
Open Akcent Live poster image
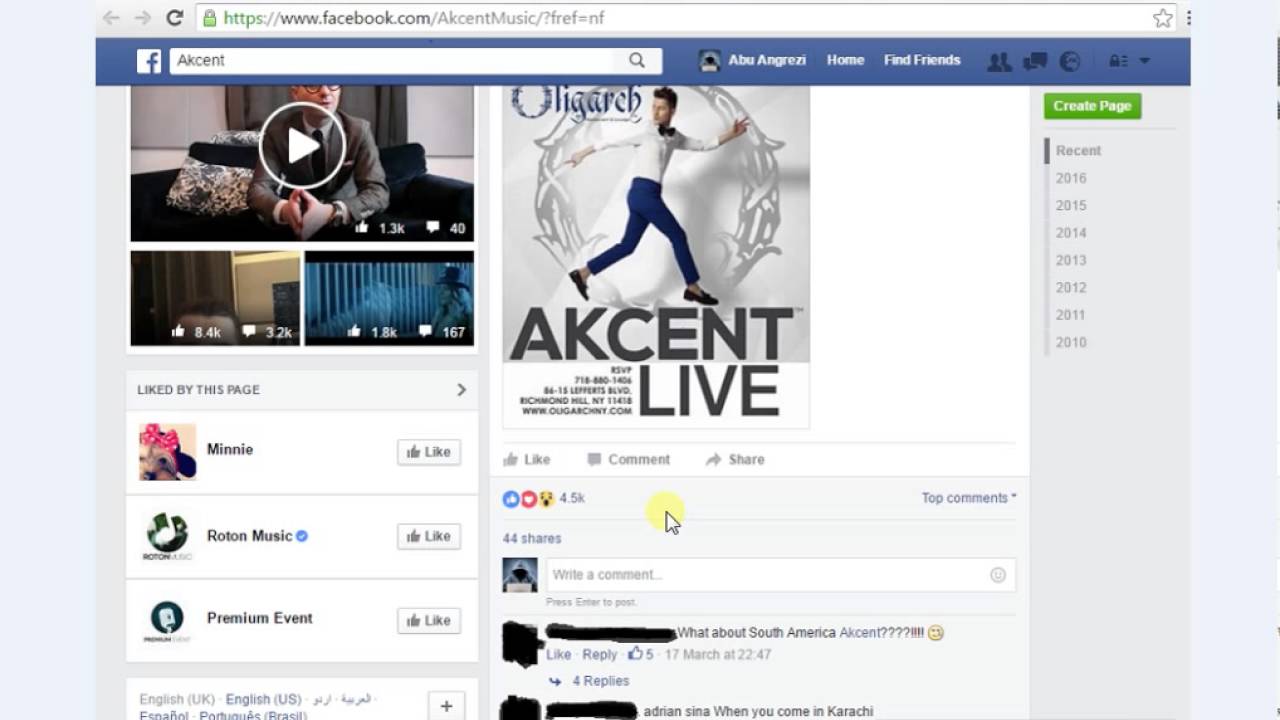tap(656, 257)
